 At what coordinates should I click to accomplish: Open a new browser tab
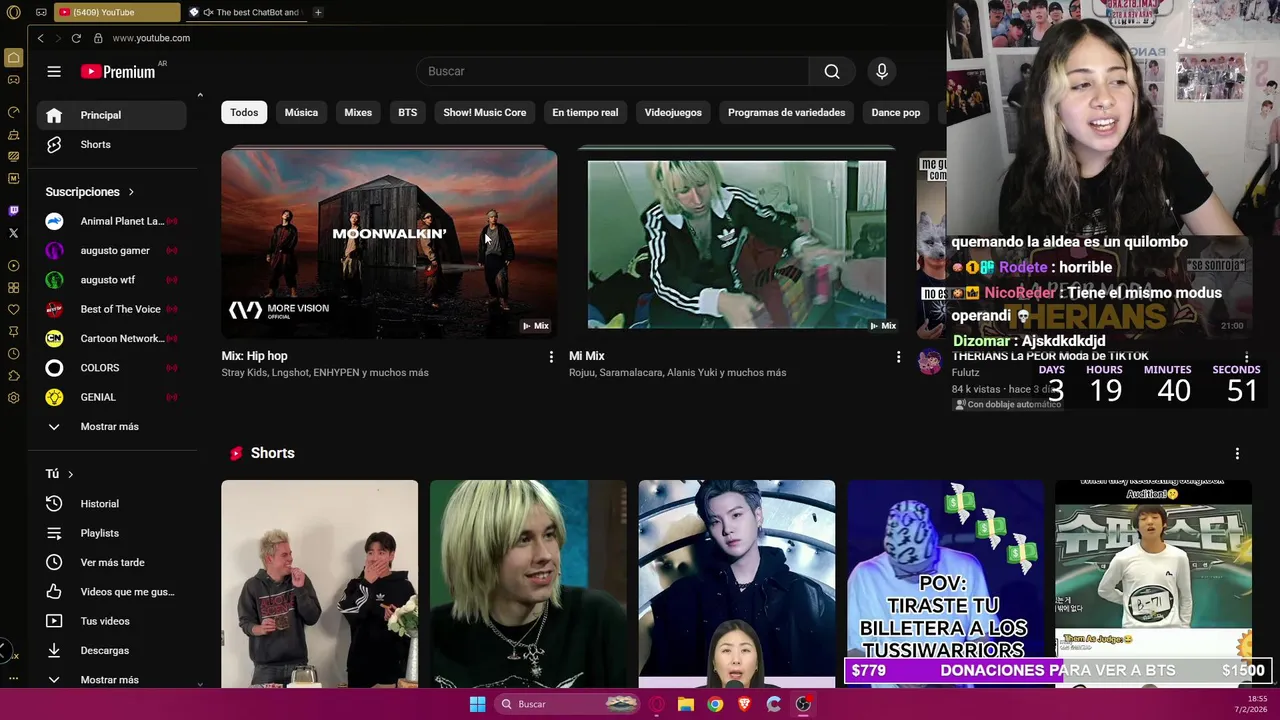tap(318, 12)
